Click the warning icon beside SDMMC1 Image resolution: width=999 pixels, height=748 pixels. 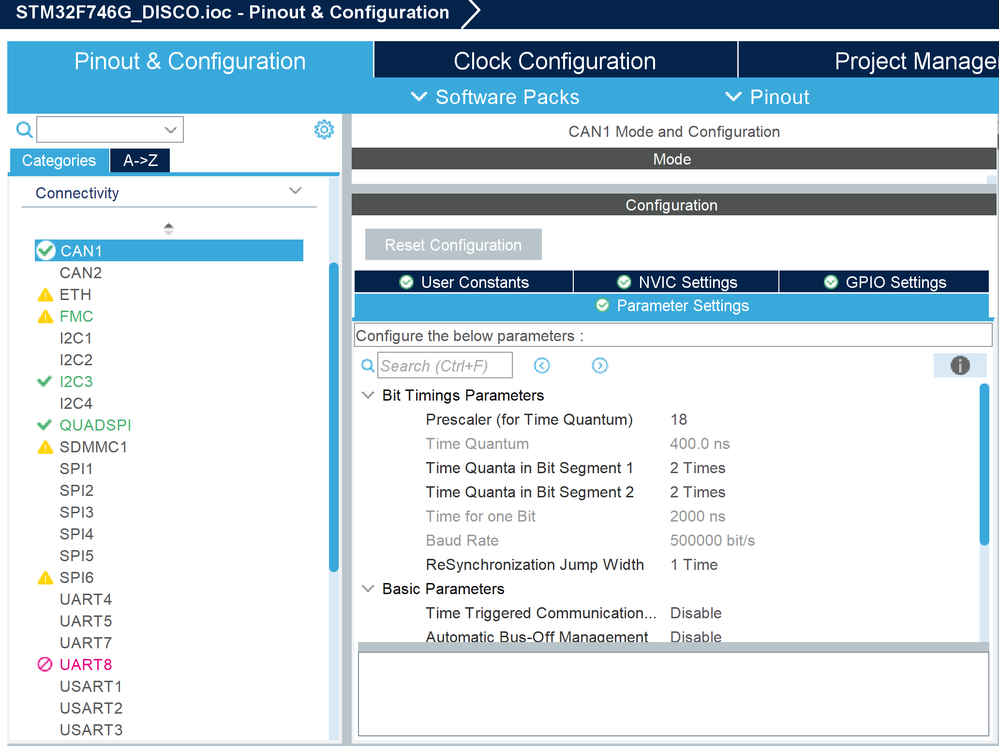45,447
